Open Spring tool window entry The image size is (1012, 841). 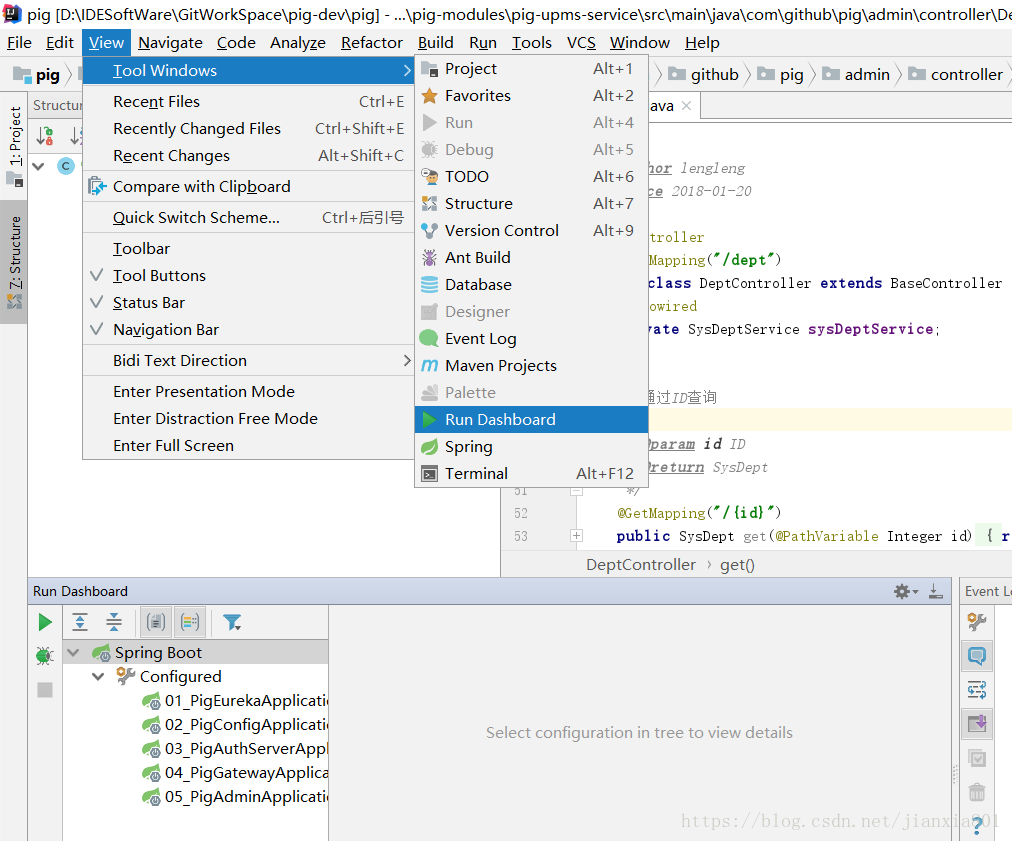531,447
